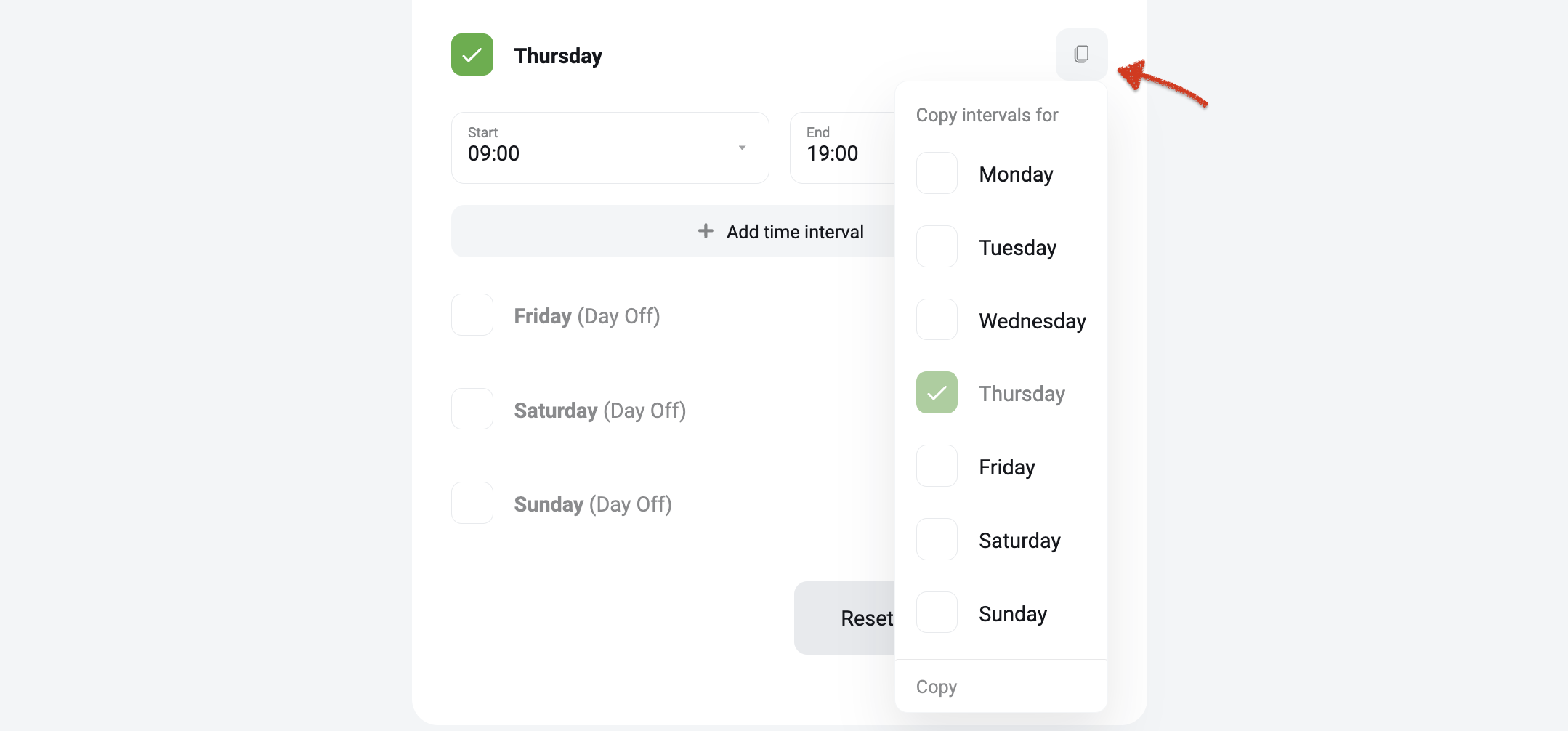Screen dimensions: 1568x731
Task: Click the copy intervals icon beside Thursday
Action: pyautogui.click(x=1081, y=54)
